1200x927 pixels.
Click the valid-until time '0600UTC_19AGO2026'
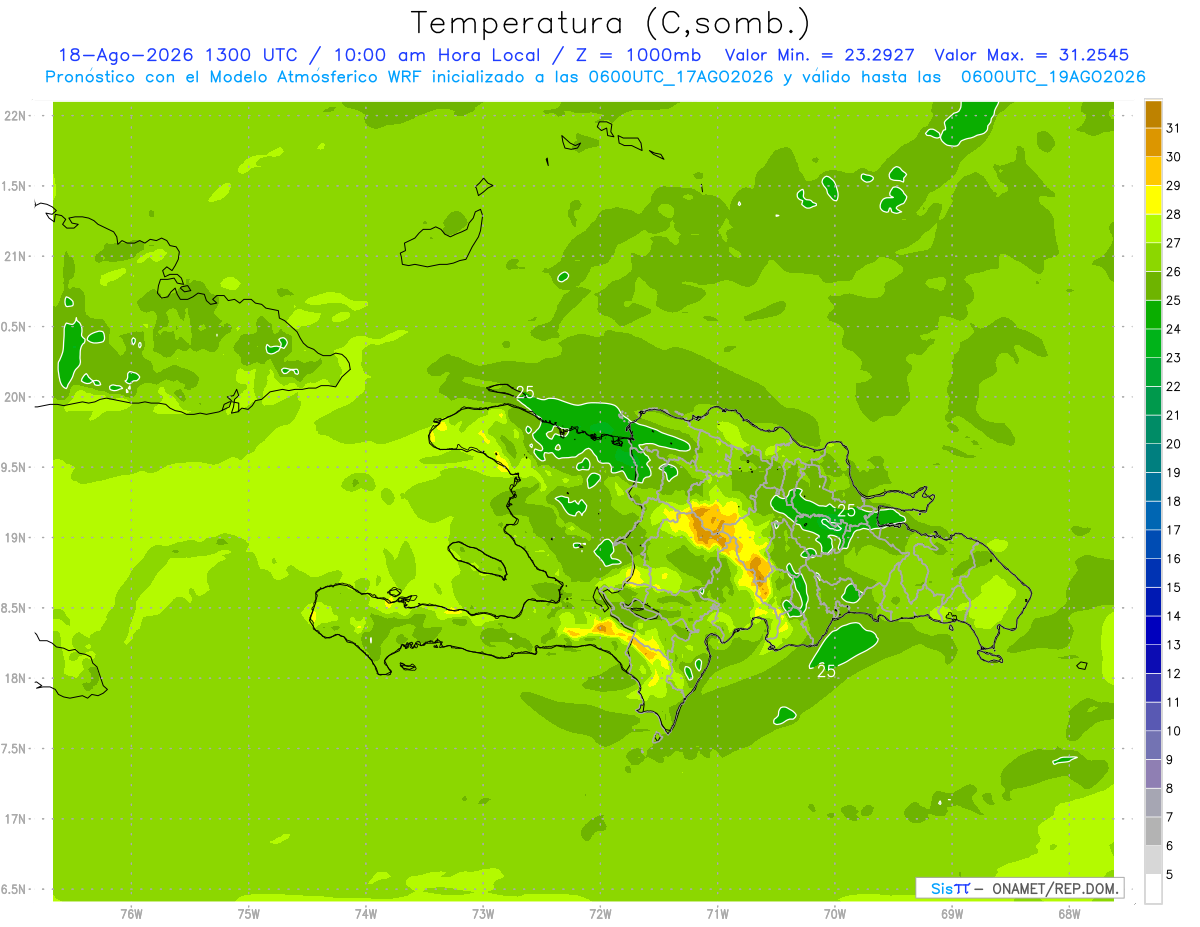pyautogui.click(x=1053, y=77)
